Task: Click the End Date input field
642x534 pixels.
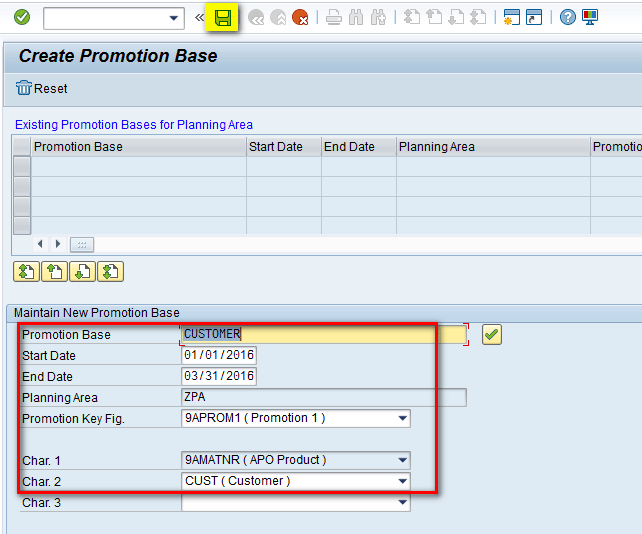Action: [x=219, y=376]
